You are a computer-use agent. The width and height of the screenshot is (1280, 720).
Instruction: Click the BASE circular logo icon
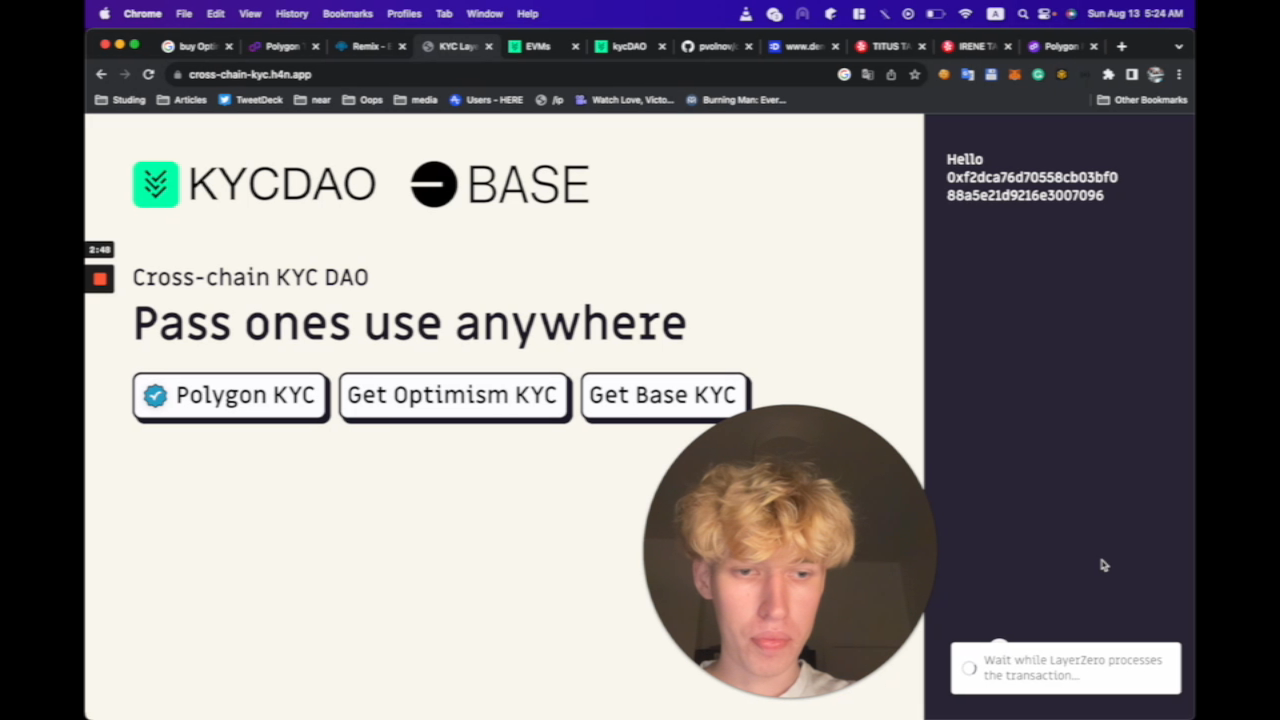tap(434, 185)
